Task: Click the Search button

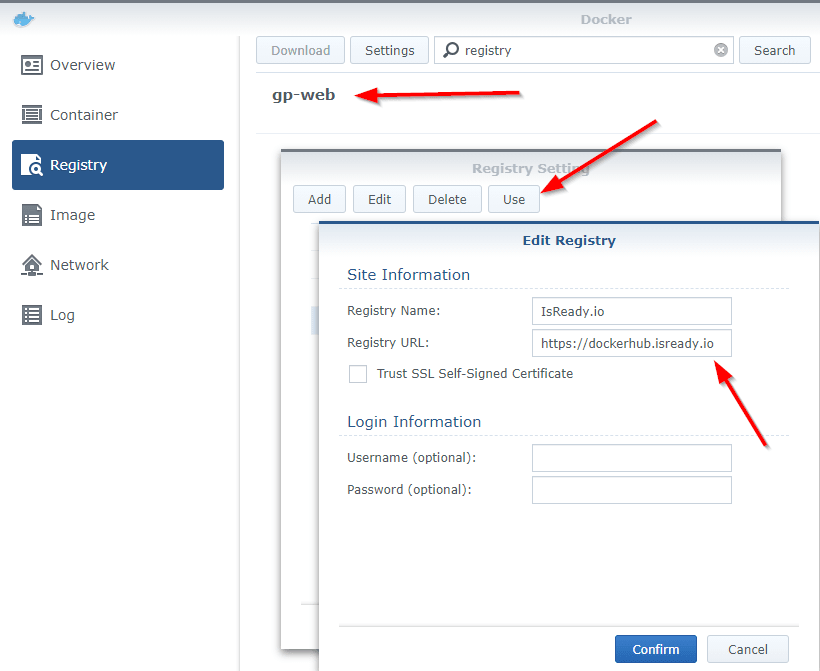Action: click(x=774, y=50)
